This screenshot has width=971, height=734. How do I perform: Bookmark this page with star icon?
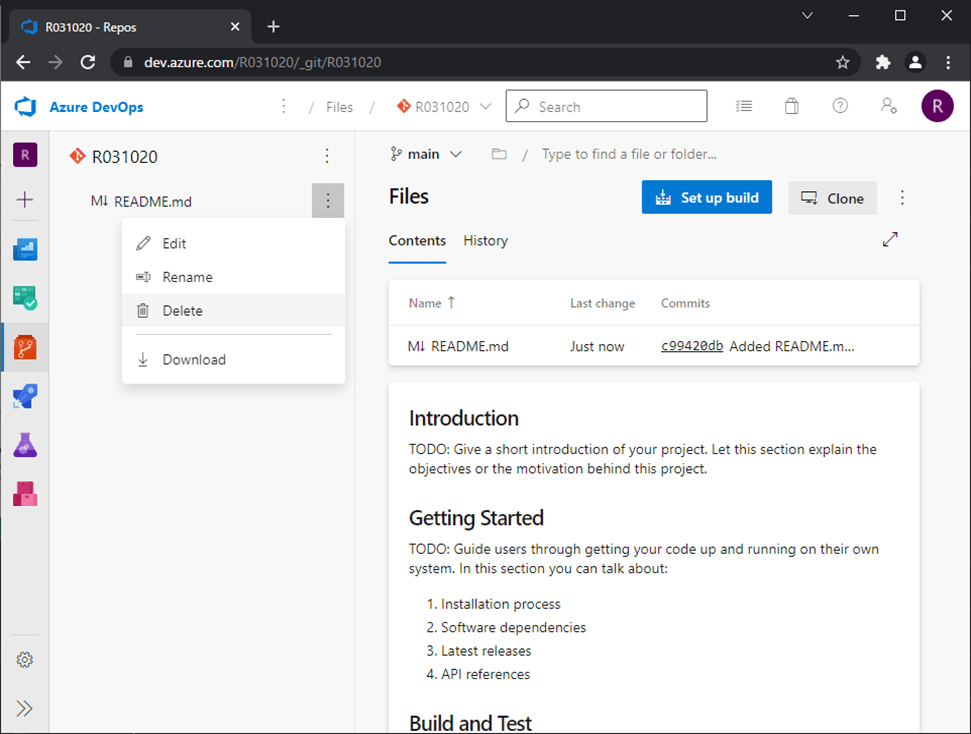pyautogui.click(x=842, y=62)
